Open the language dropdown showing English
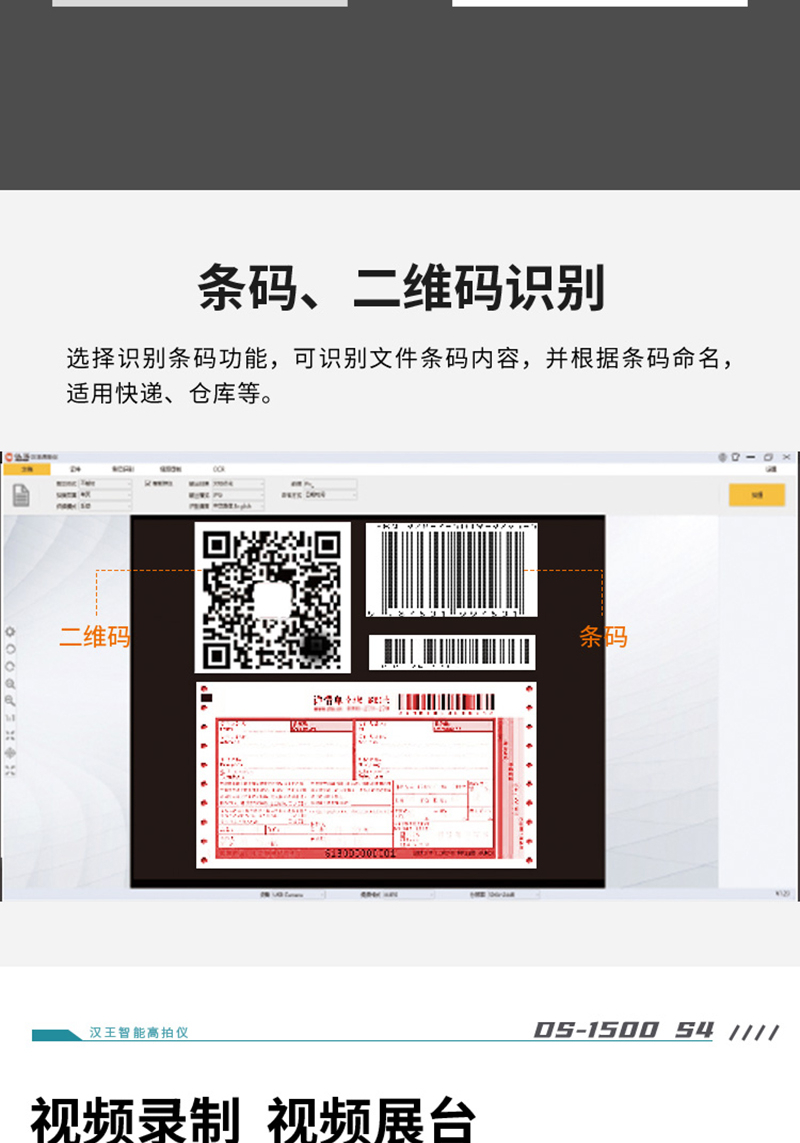This screenshot has height=1143, width=800. pos(238,506)
